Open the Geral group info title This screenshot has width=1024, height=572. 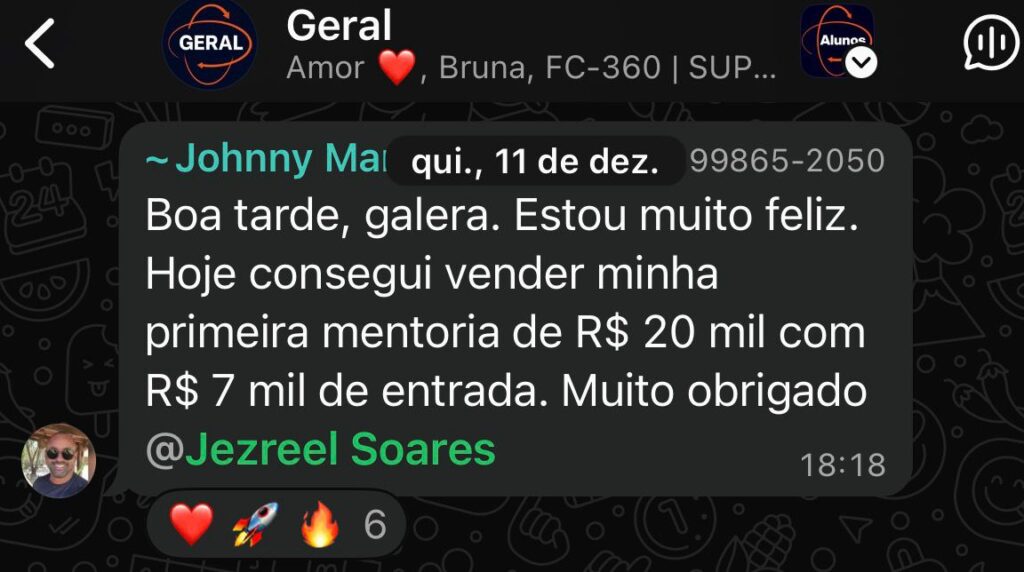point(339,26)
